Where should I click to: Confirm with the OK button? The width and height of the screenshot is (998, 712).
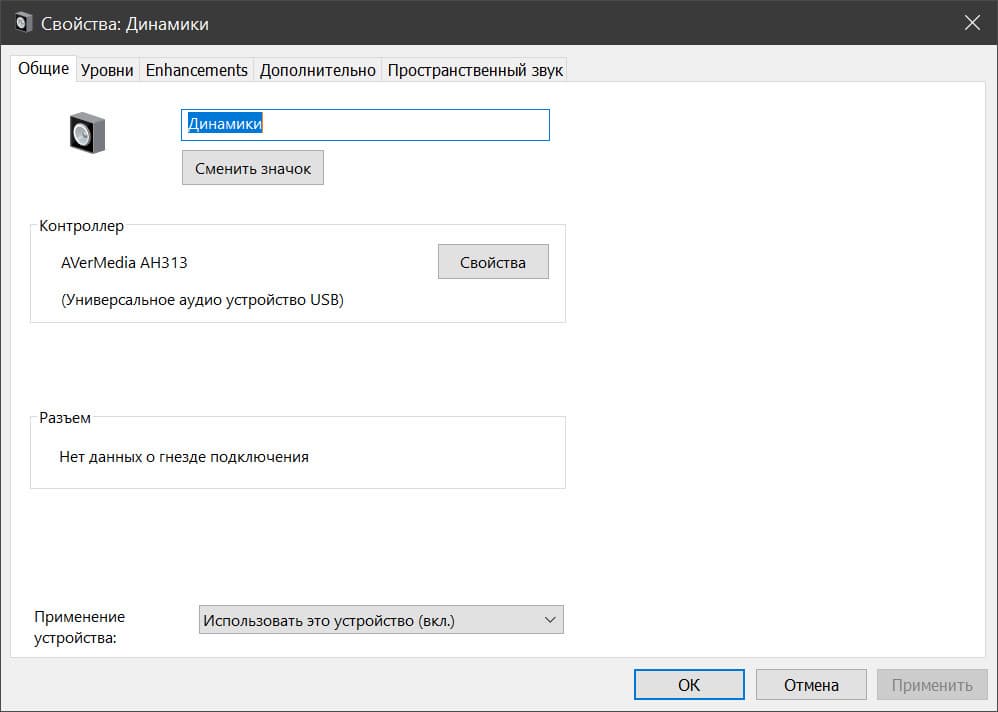(x=689, y=685)
